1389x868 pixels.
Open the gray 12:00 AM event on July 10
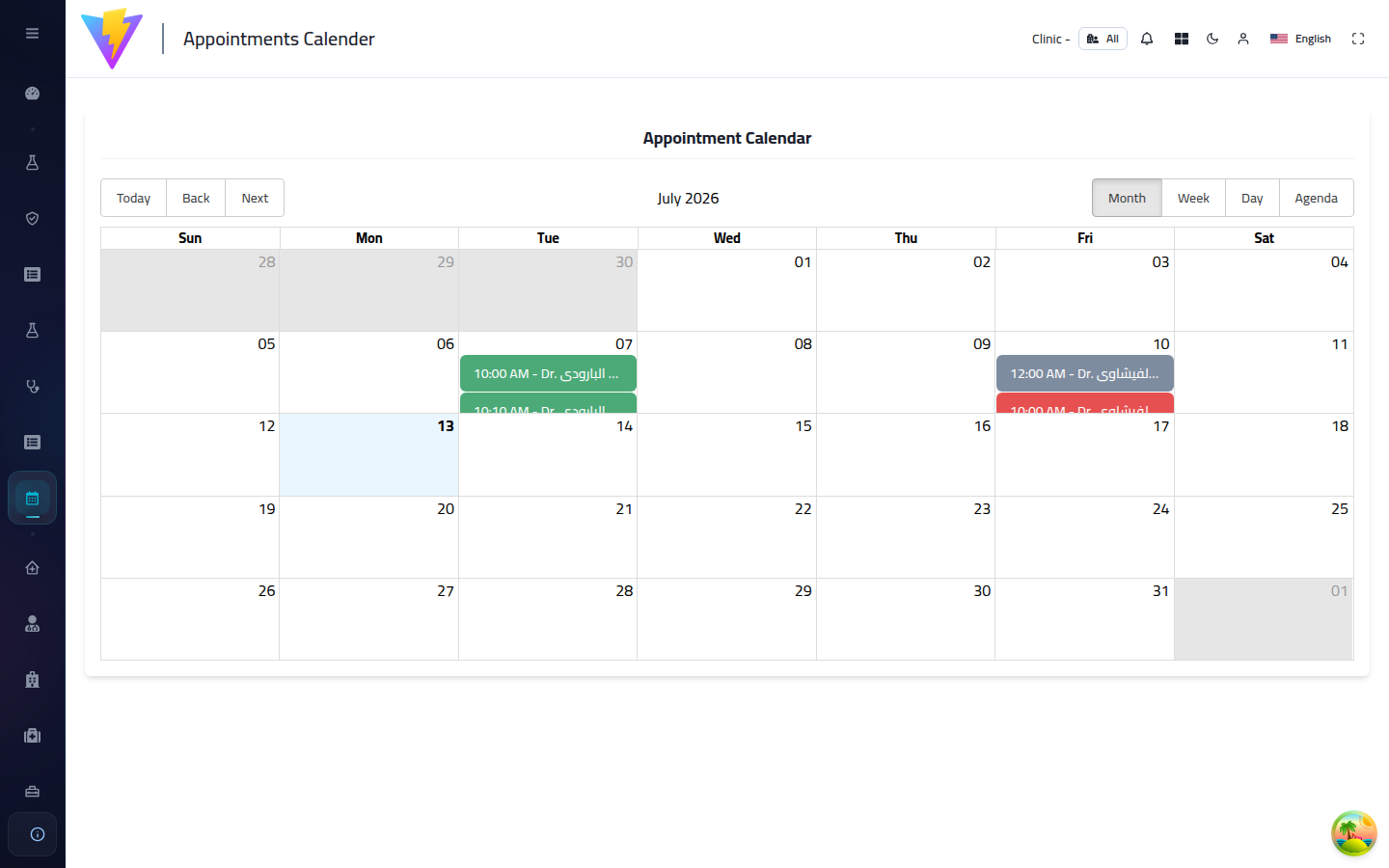(x=1084, y=373)
